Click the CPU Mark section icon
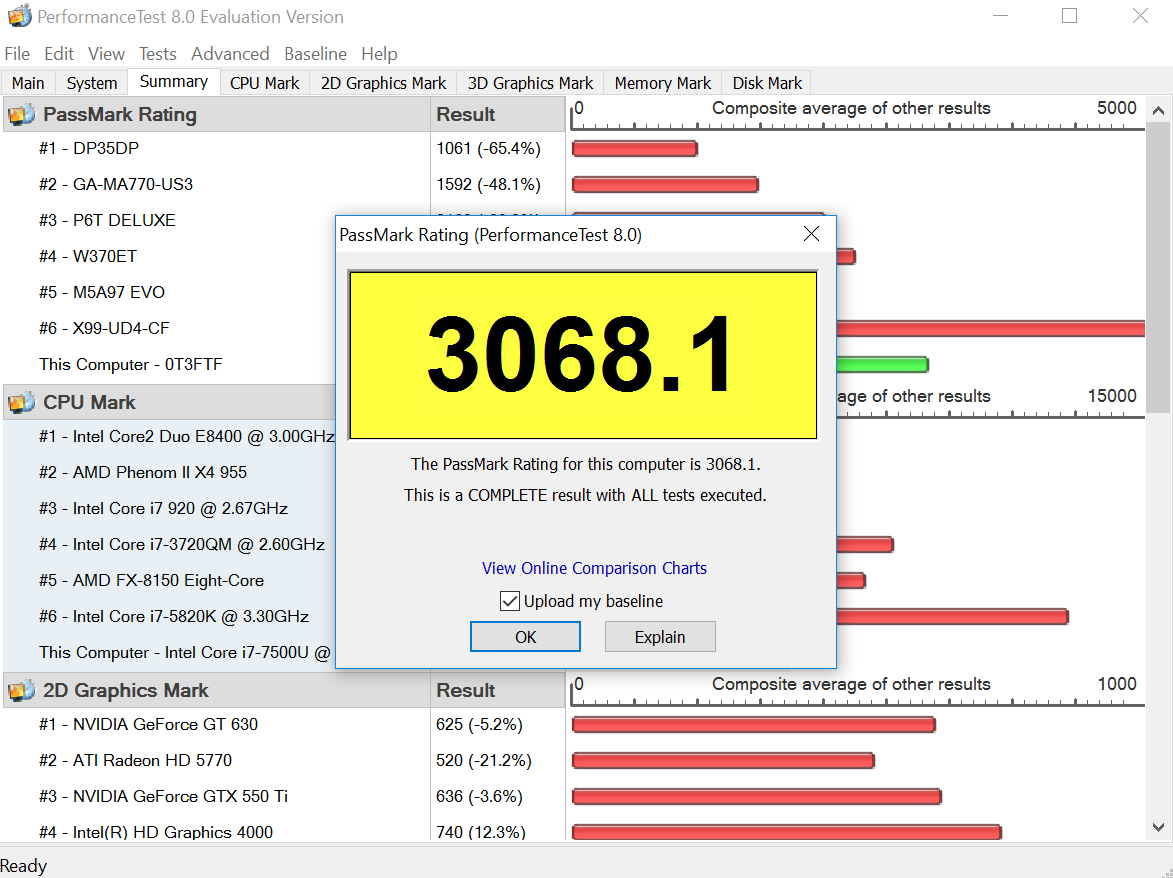The width and height of the screenshot is (1173, 878). click(21, 402)
